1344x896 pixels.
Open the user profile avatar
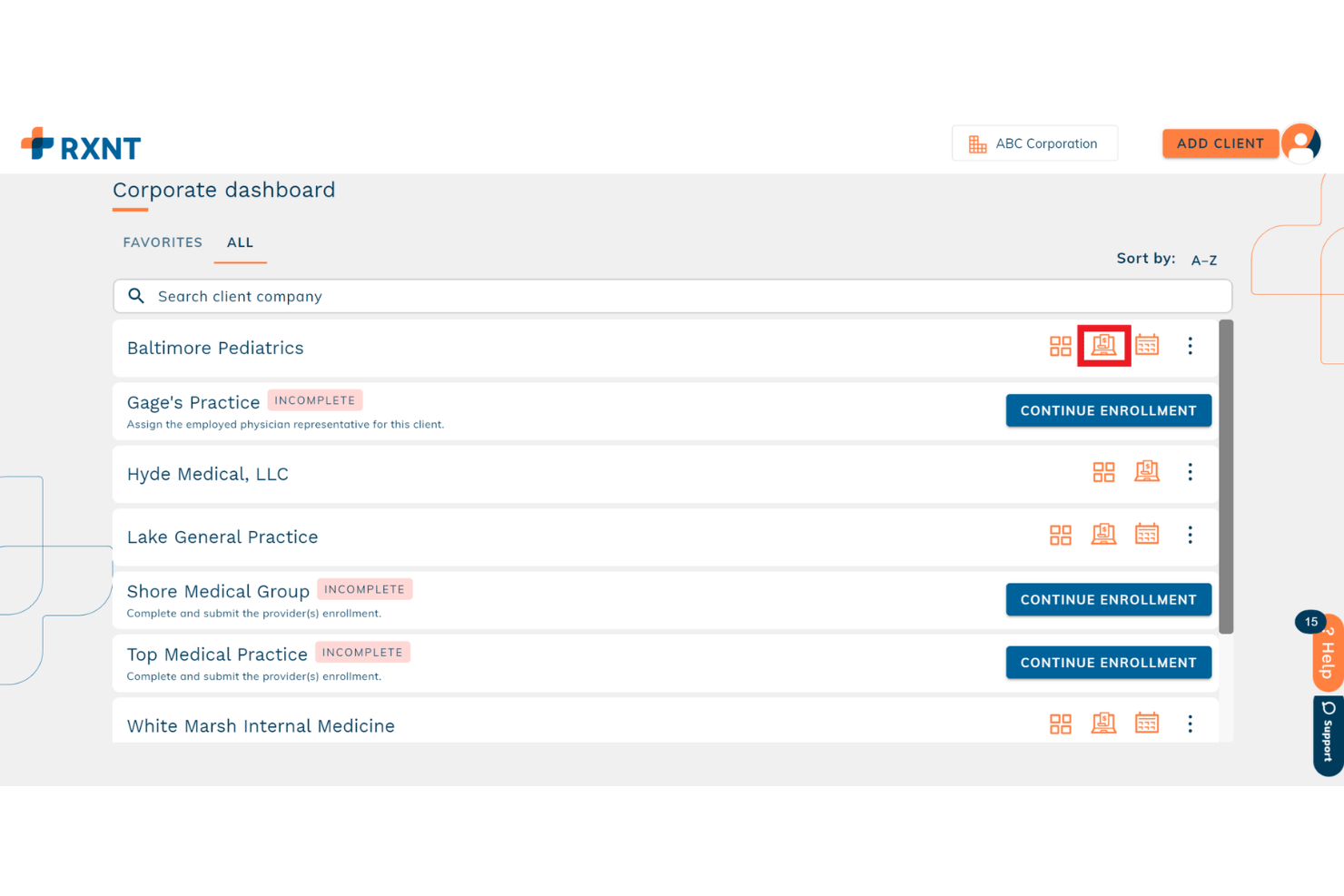tap(1301, 143)
